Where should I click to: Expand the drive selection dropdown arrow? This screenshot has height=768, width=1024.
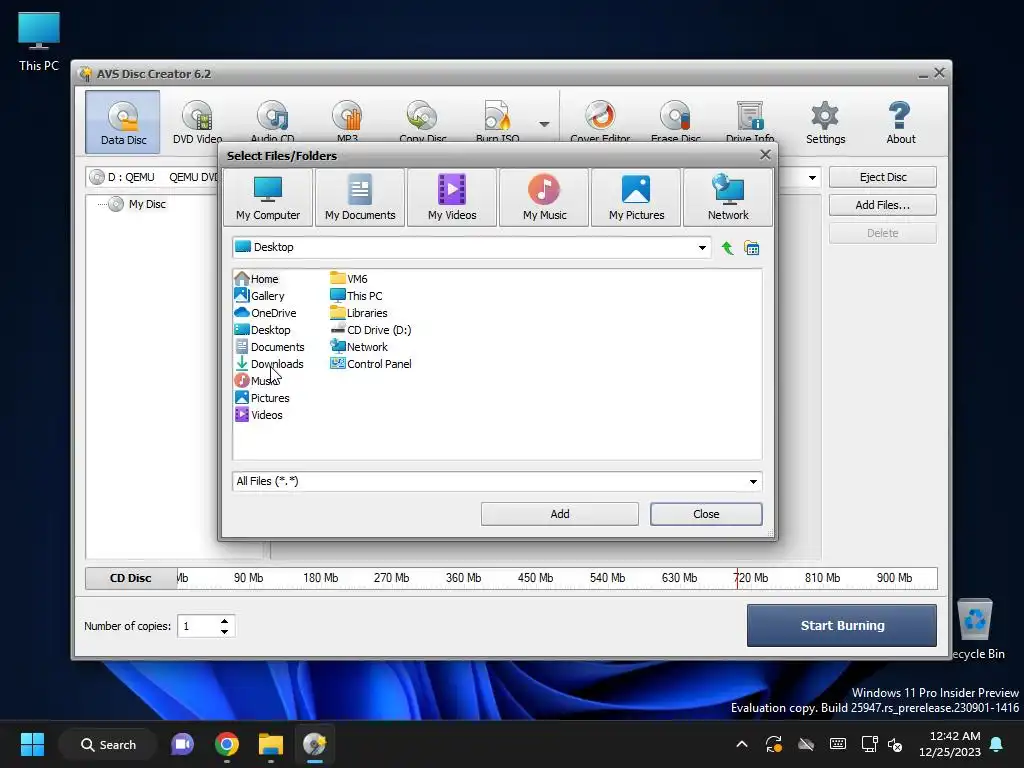tap(812, 177)
